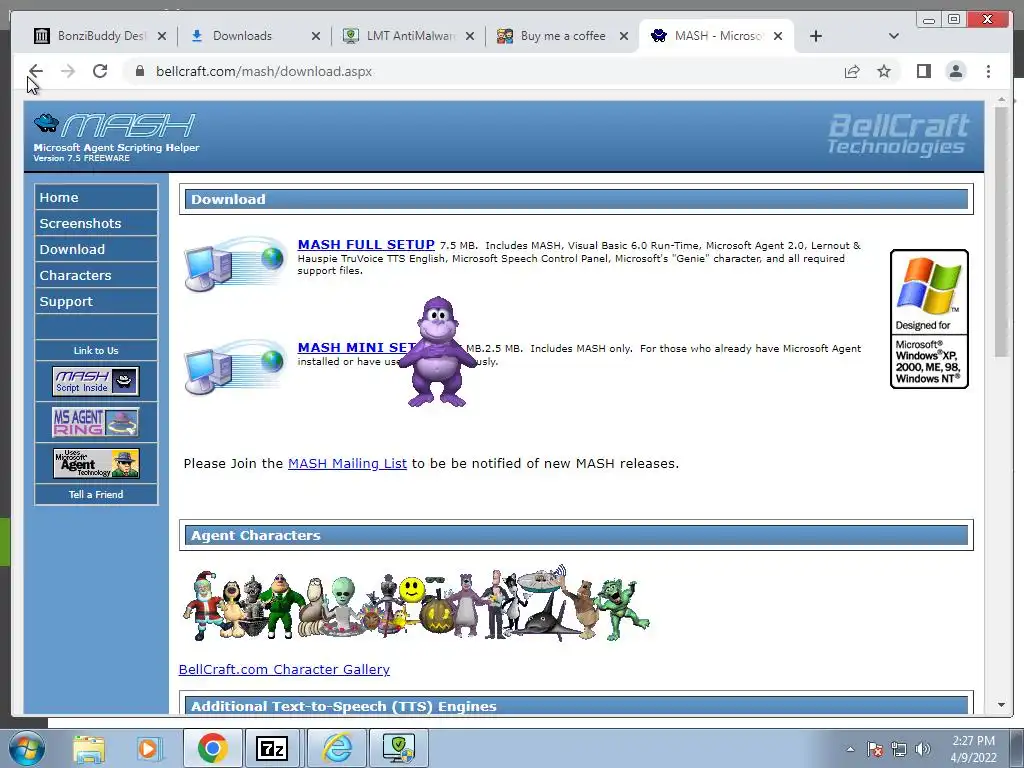
Task: Close the LMT AntiMalware tab
Action: click(x=470, y=36)
